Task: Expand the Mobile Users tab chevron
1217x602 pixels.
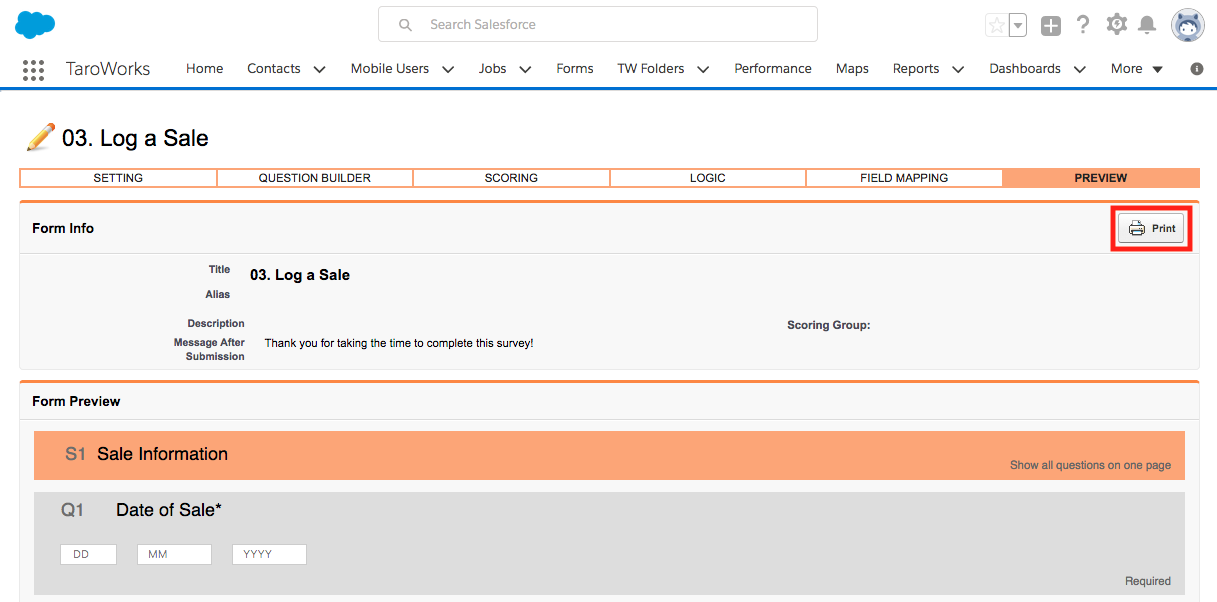Action: coord(448,69)
